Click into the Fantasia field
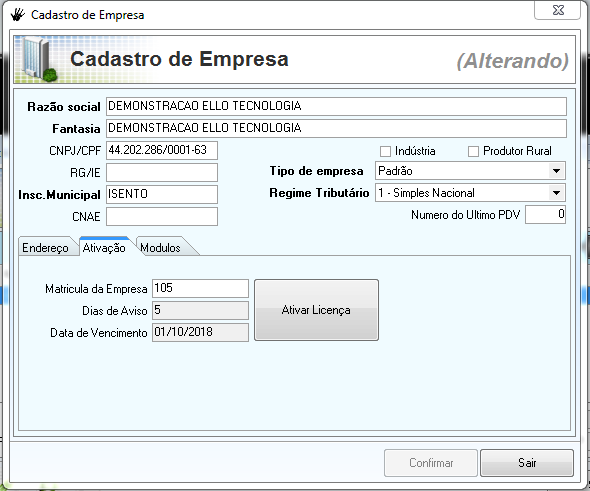 (336, 128)
